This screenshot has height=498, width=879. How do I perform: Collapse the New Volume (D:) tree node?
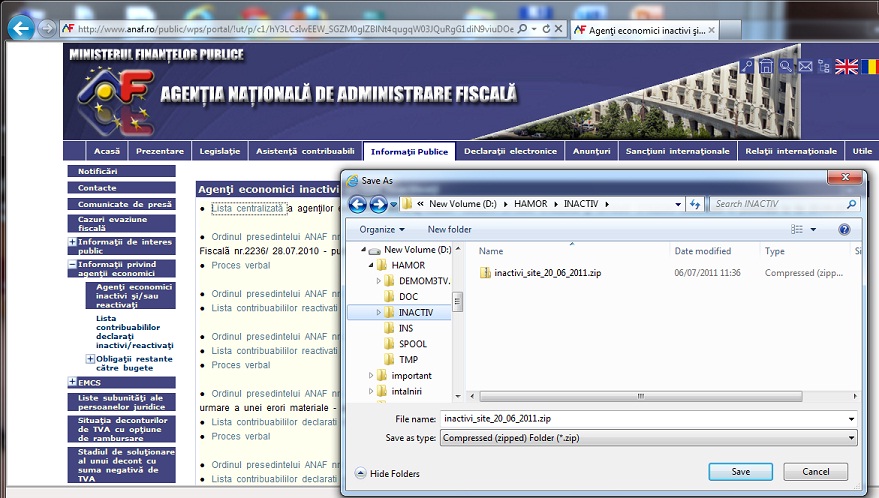tap(363, 250)
